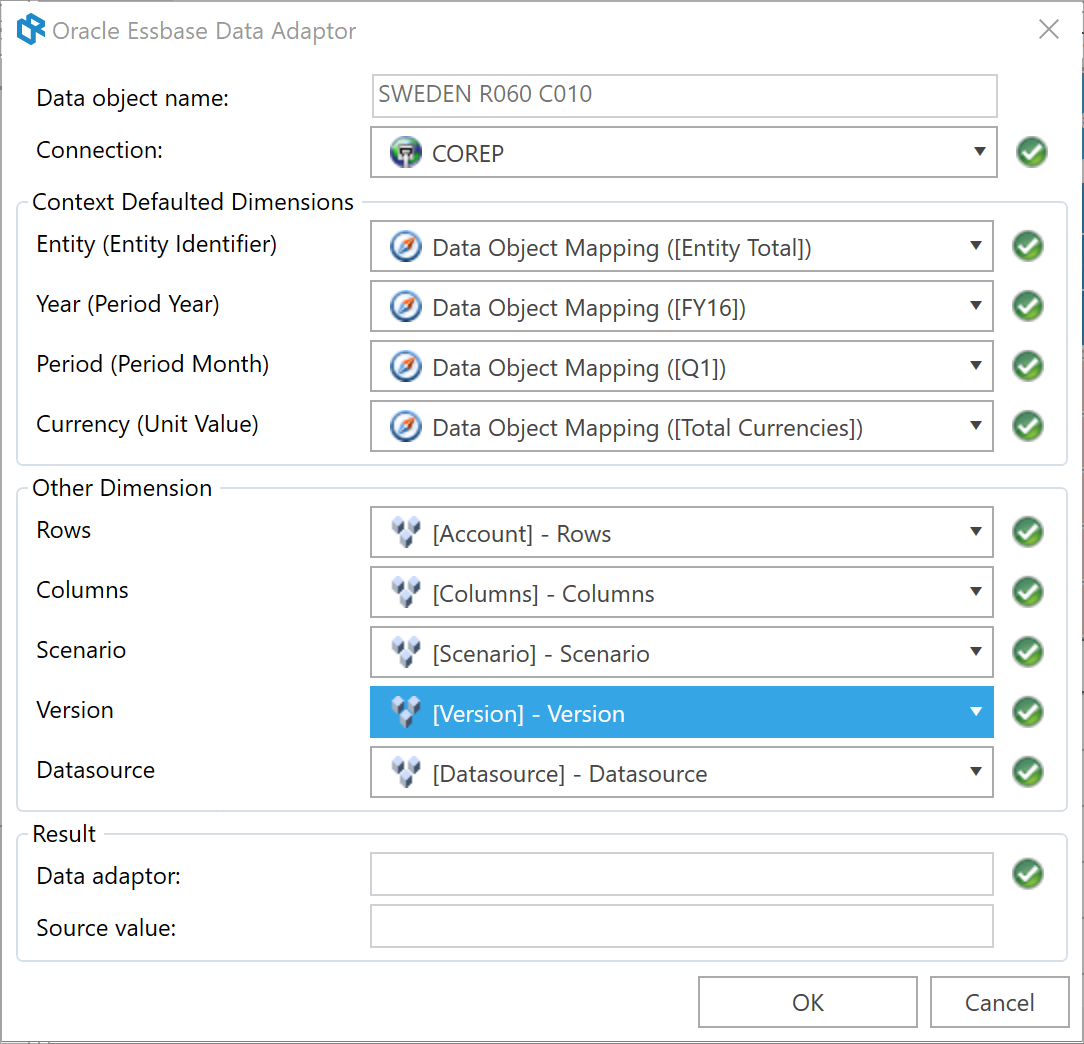Open the Scenario dimension dropdown arrow
Viewport: 1084px width, 1044px height.
[x=975, y=651]
